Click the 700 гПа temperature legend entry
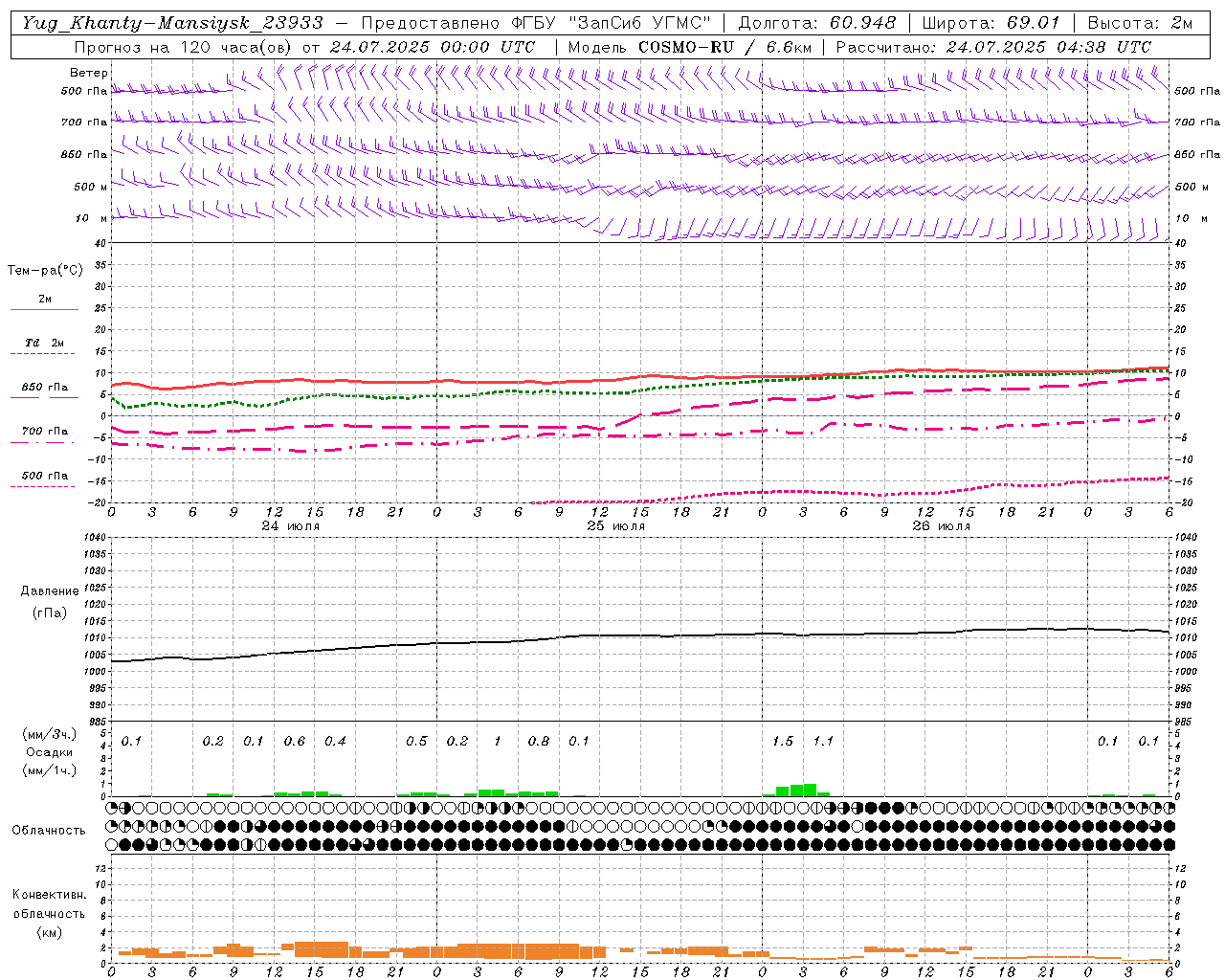Screen dimensions: 1225x980 click(x=45, y=432)
